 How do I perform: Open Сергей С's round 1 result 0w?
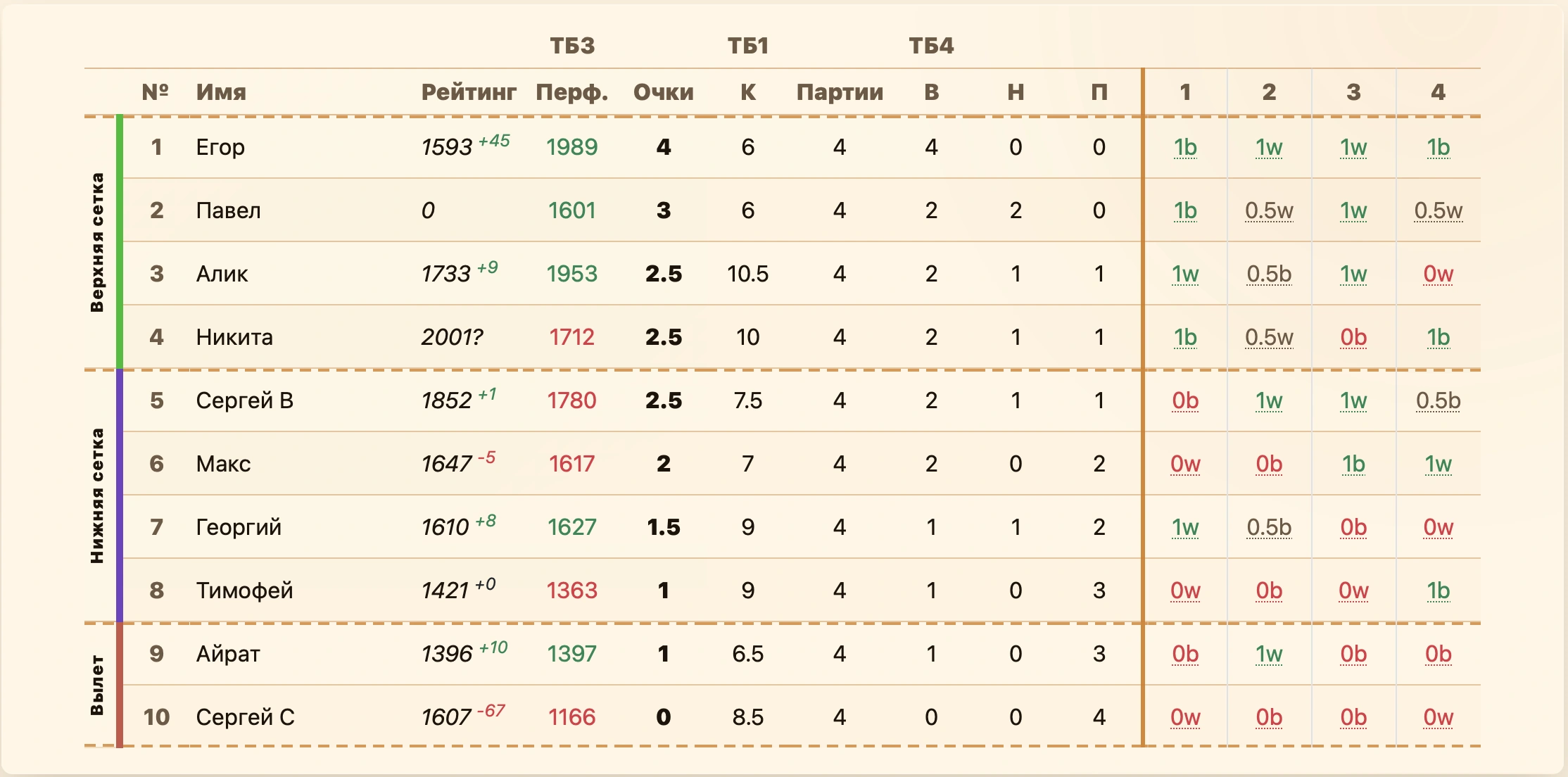[x=1185, y=717]
